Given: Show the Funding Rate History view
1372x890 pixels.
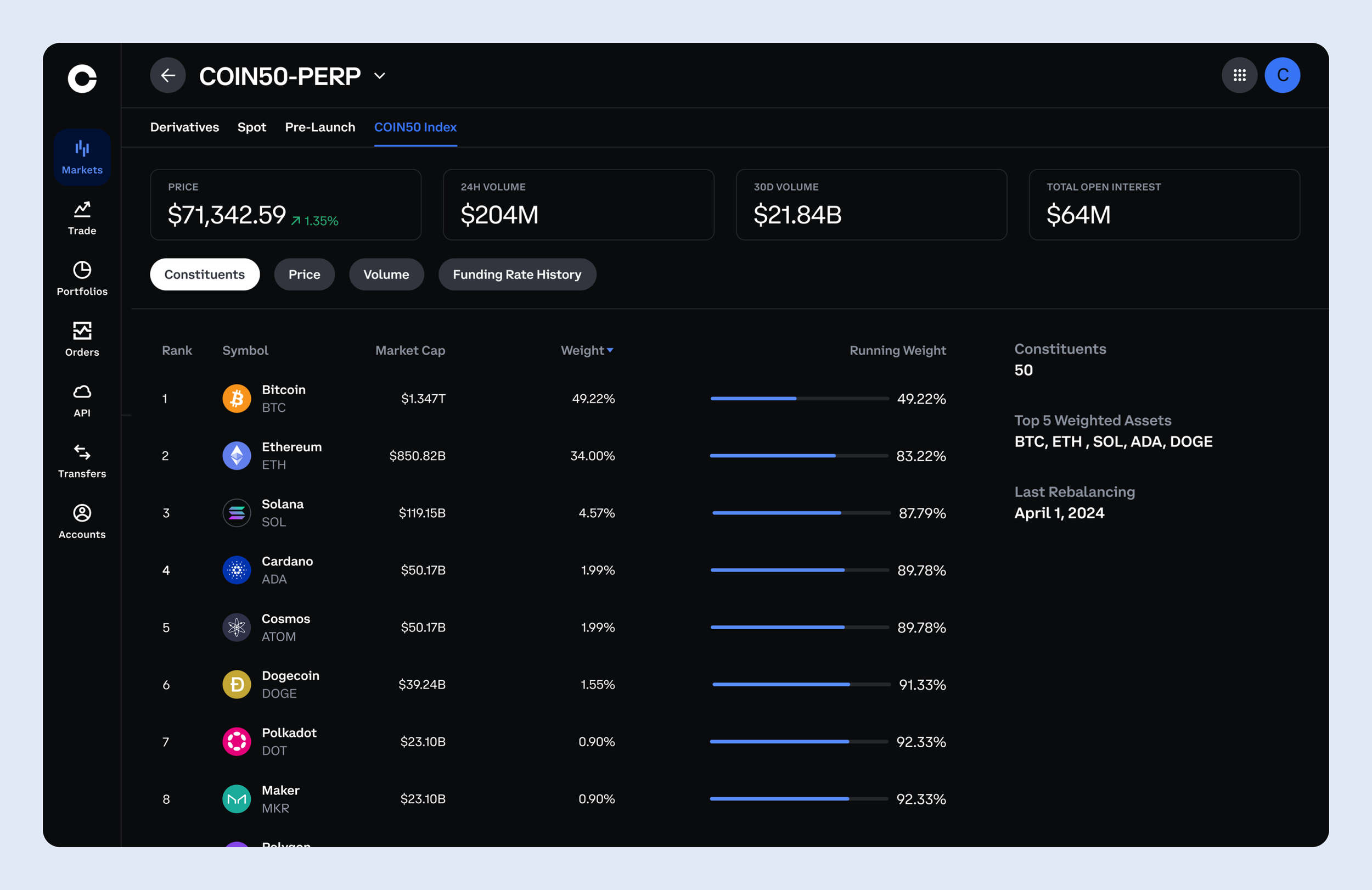Looking at the screenshot, I should click(516, 275).
